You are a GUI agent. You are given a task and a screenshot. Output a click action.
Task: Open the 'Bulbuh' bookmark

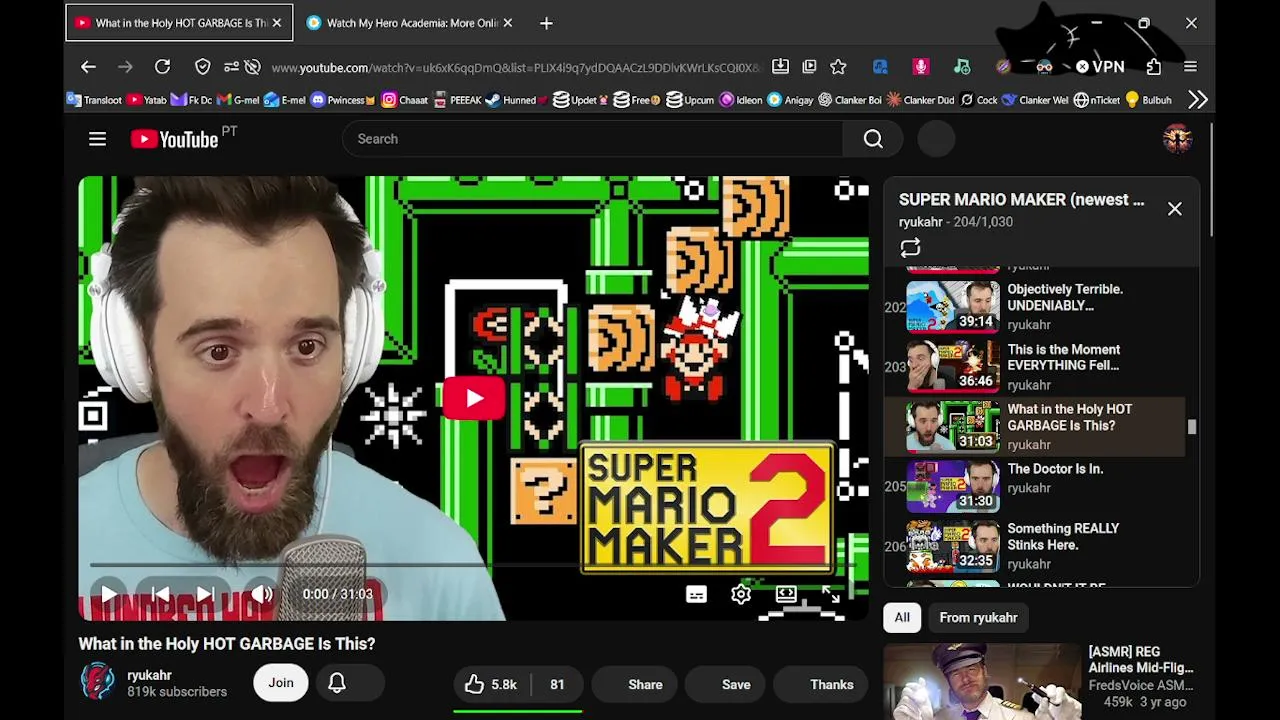click(x=1149, y=100)
